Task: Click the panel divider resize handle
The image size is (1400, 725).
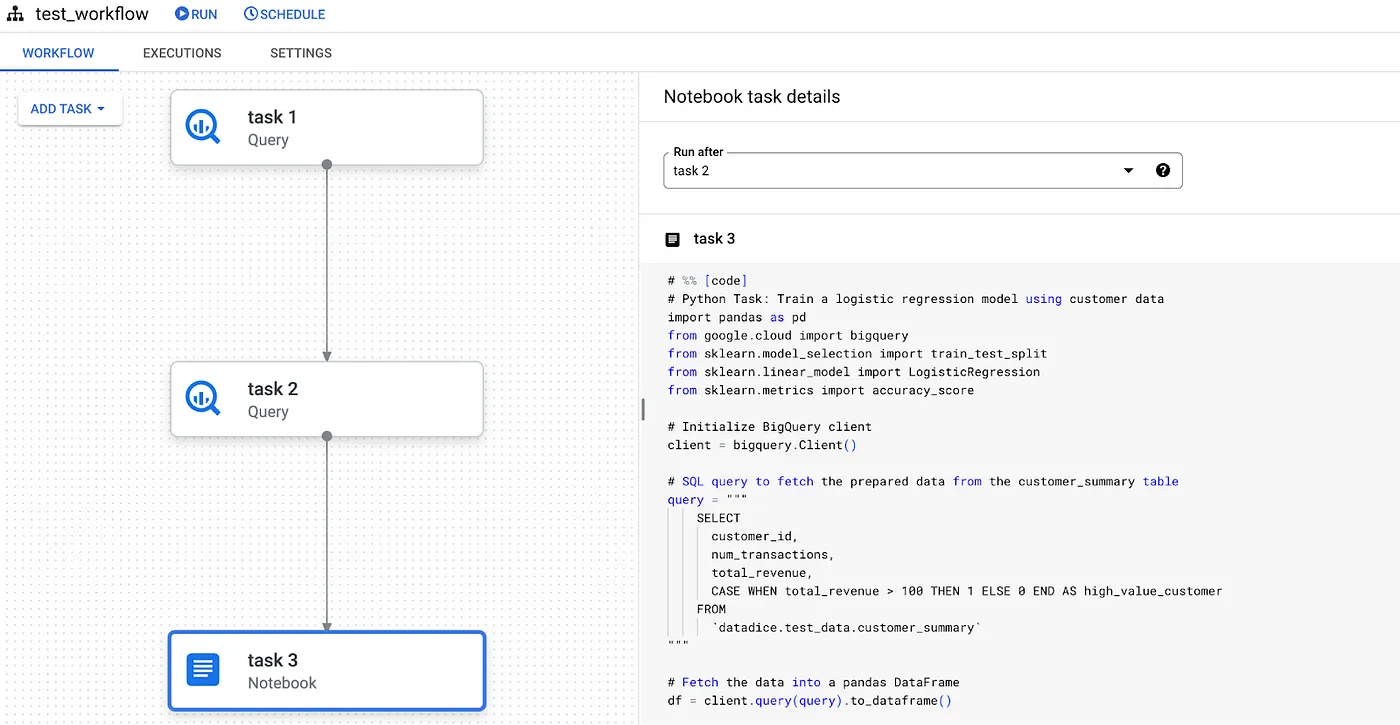Action: tap(642, 409)
